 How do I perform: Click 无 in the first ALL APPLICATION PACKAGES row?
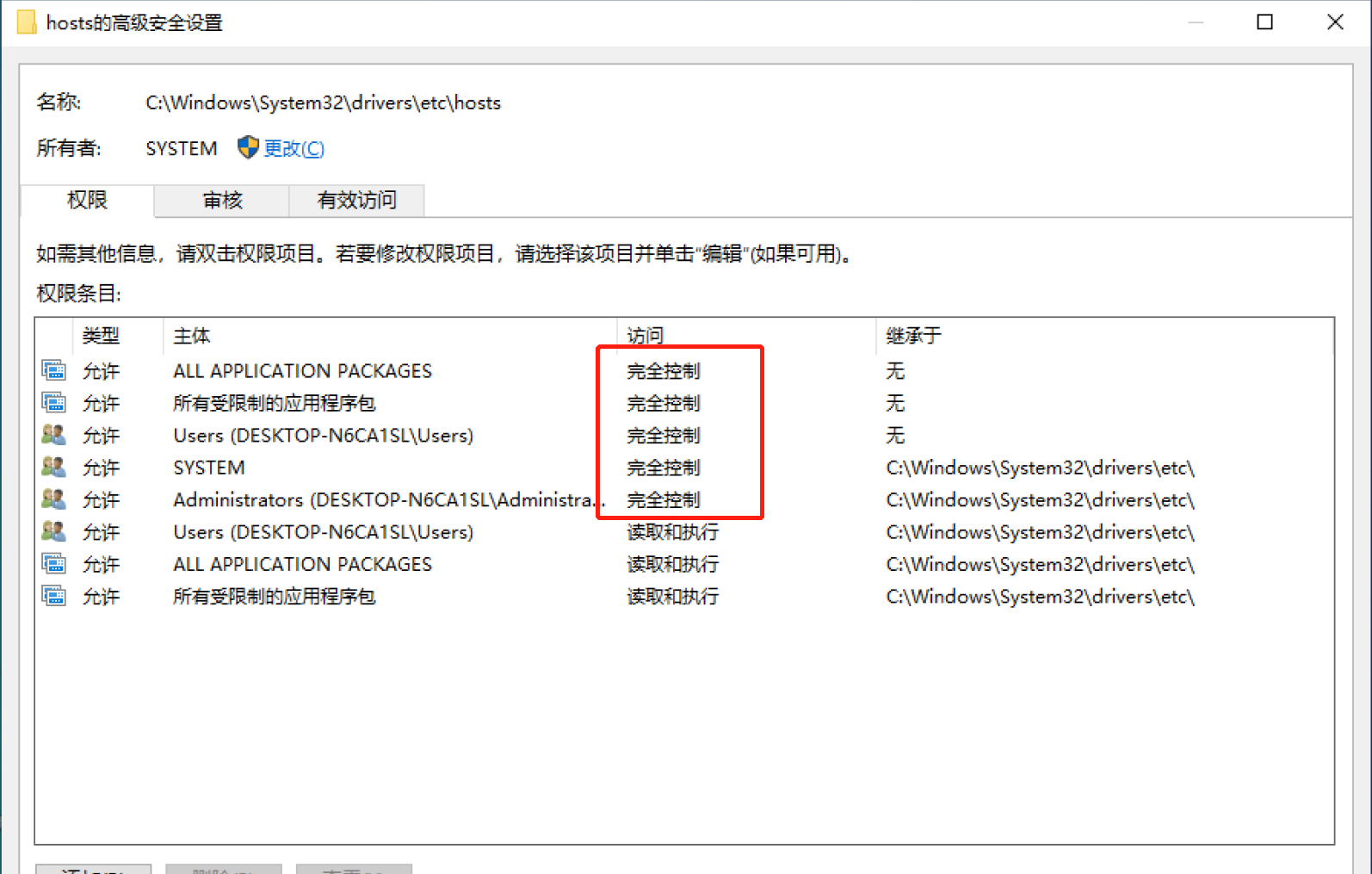[x=895, y=371]
